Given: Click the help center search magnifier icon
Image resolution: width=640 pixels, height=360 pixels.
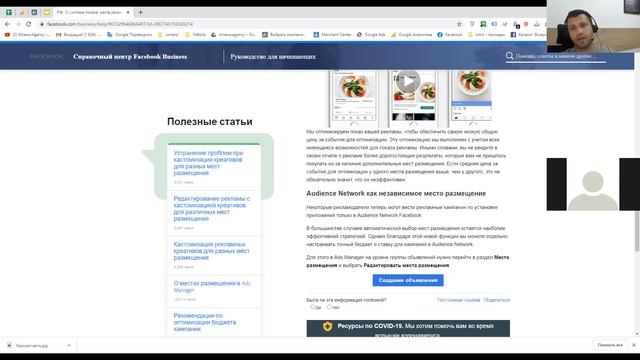Looking at the screenshot, I should point(509,56).
